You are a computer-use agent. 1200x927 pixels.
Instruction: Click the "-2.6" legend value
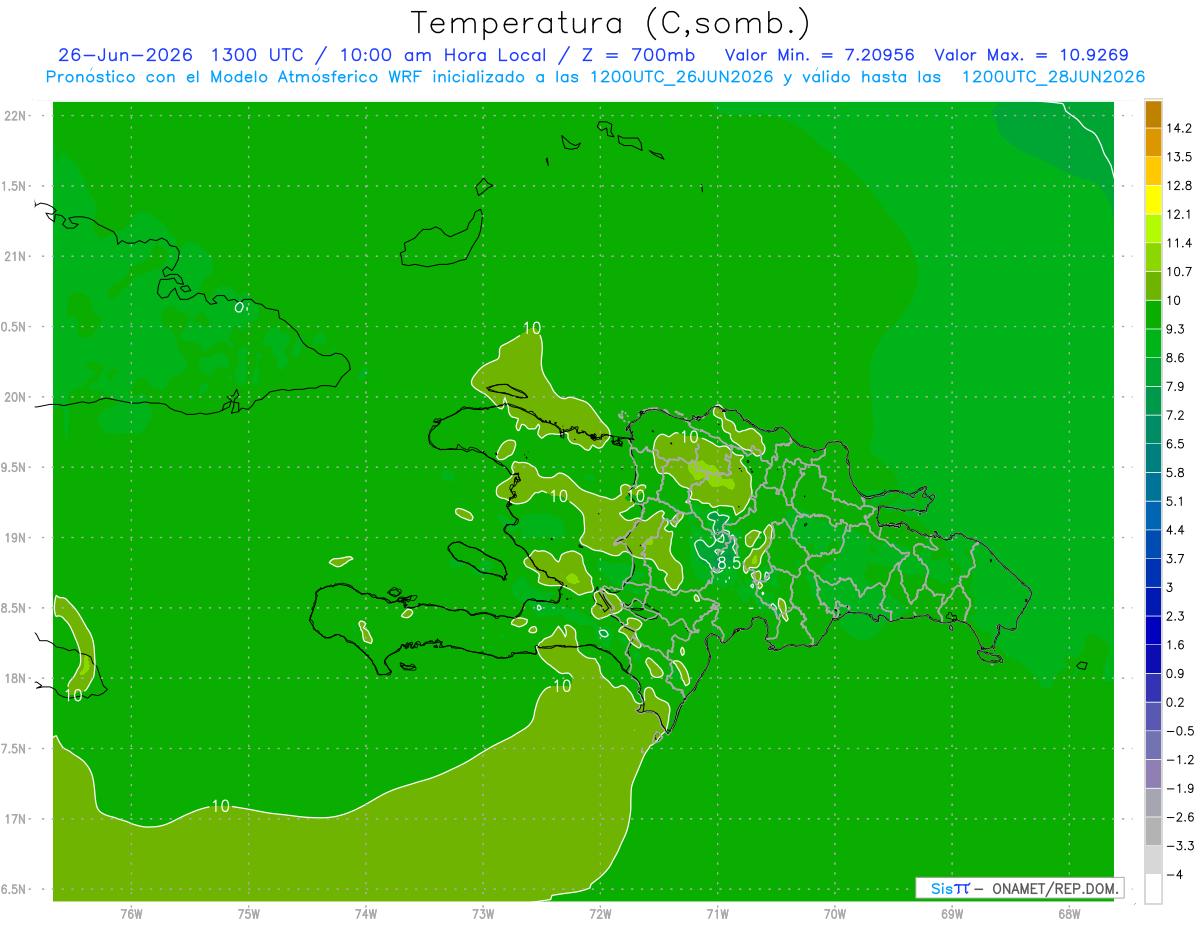pos(1180,817)
